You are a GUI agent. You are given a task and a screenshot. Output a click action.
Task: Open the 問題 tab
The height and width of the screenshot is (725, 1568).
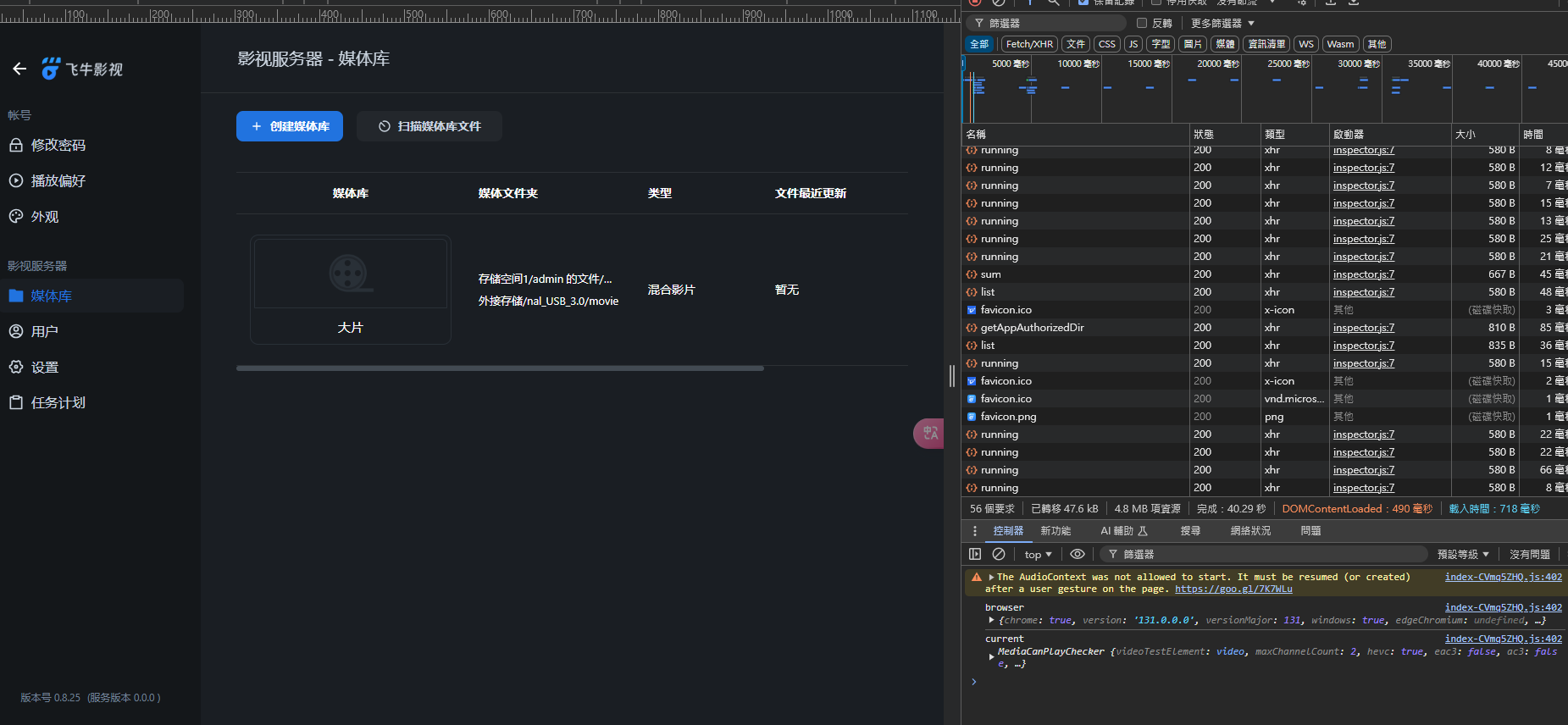pyautogui.click(x=1310, y=531)
